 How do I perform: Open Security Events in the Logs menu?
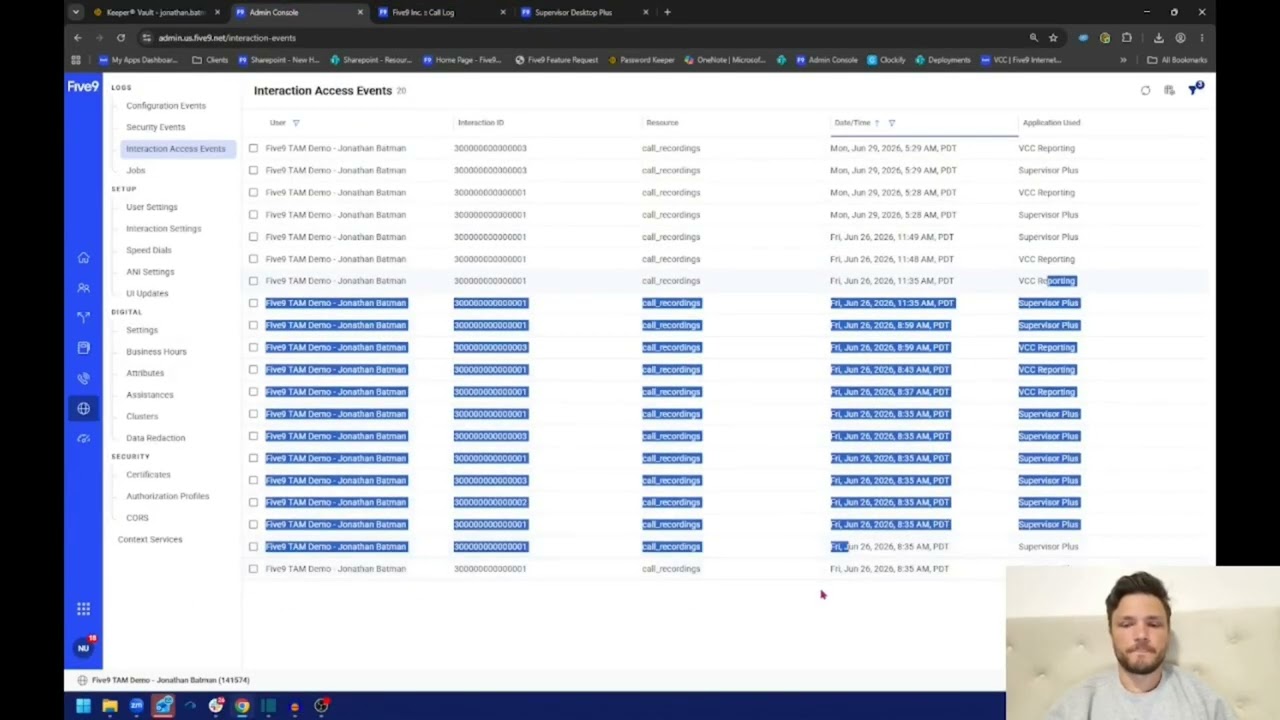point(156,127)
